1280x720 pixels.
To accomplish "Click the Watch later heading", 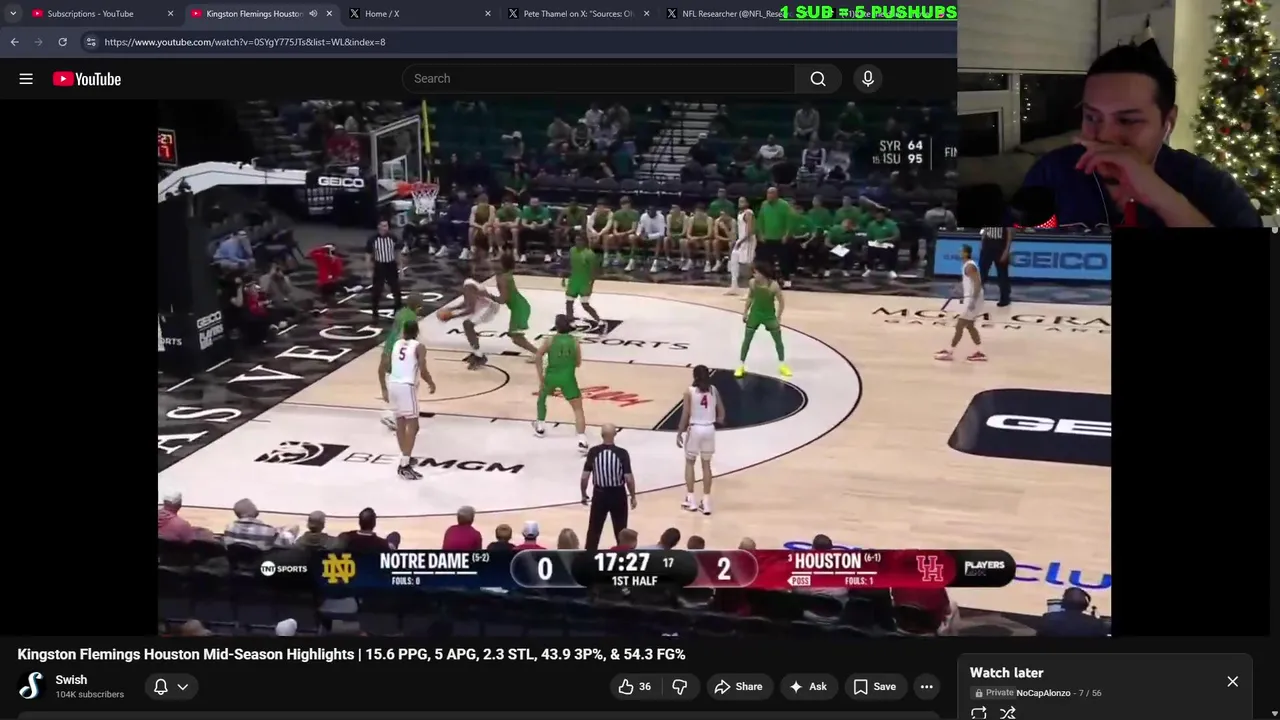I will click(1006, 673).
